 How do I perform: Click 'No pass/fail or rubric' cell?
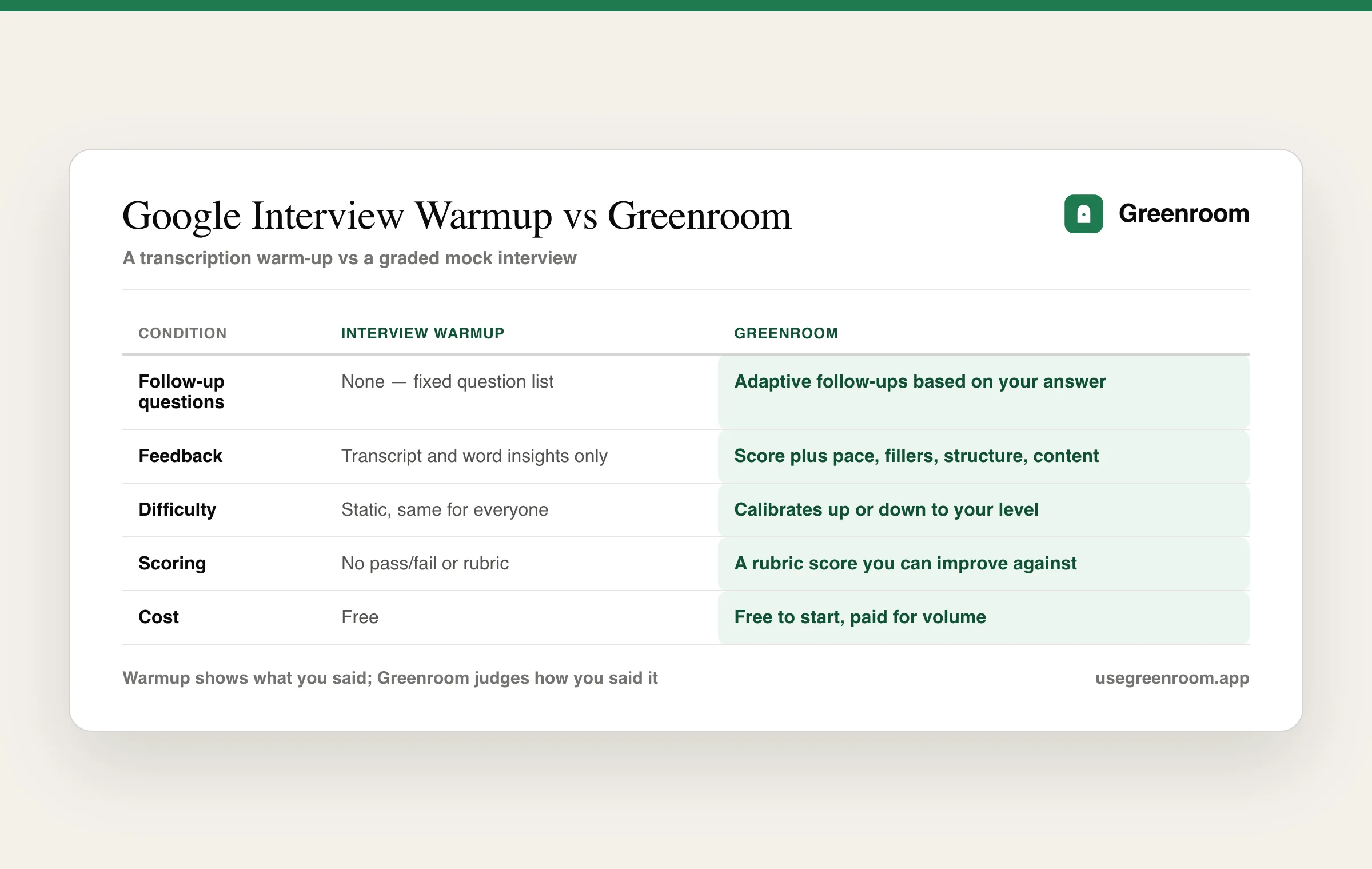(425, 563)
